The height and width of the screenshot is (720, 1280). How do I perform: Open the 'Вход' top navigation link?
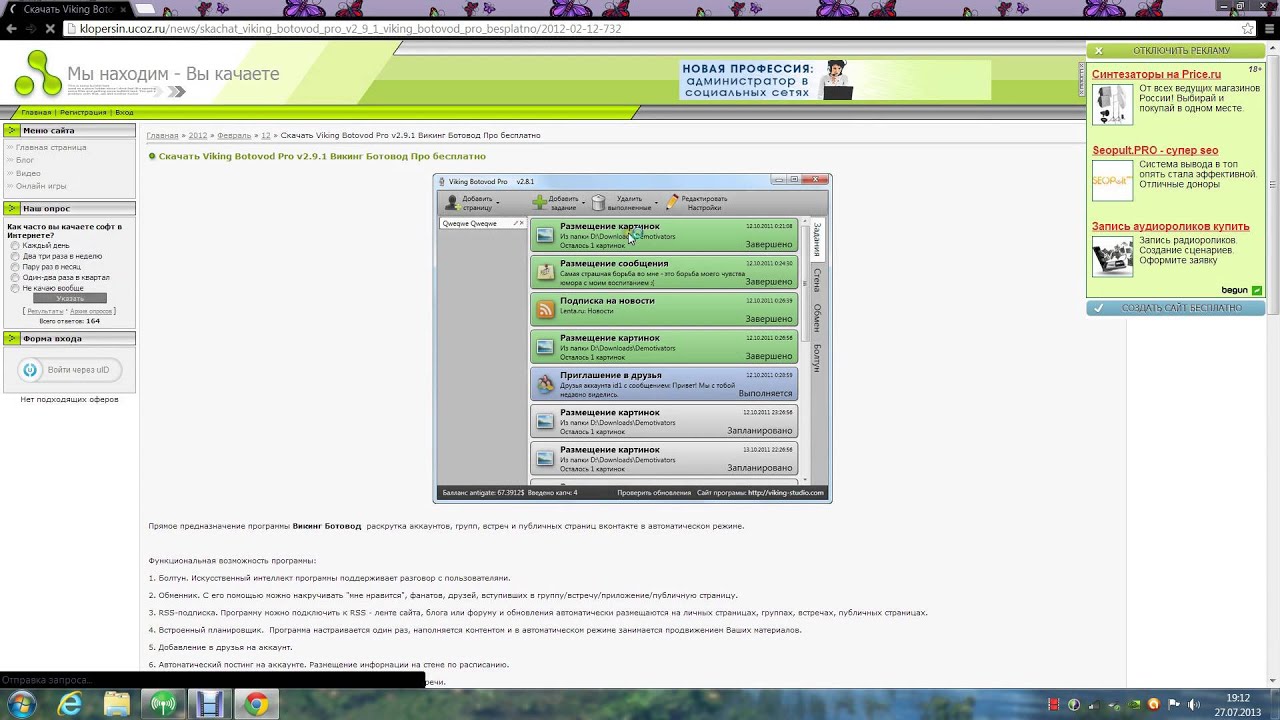click(x=124, y=113)
